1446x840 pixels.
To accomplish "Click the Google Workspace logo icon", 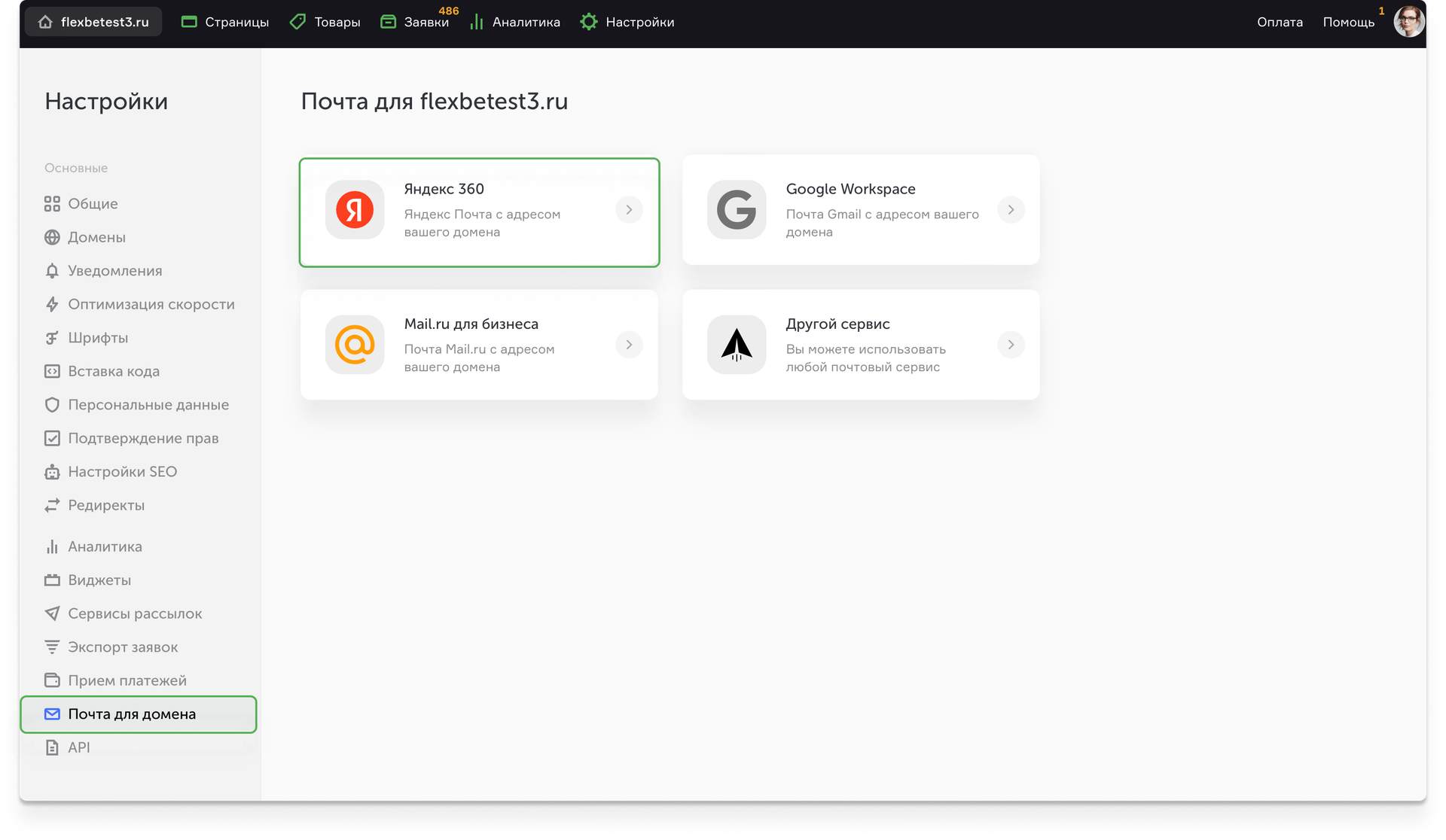I will (737, 210).
